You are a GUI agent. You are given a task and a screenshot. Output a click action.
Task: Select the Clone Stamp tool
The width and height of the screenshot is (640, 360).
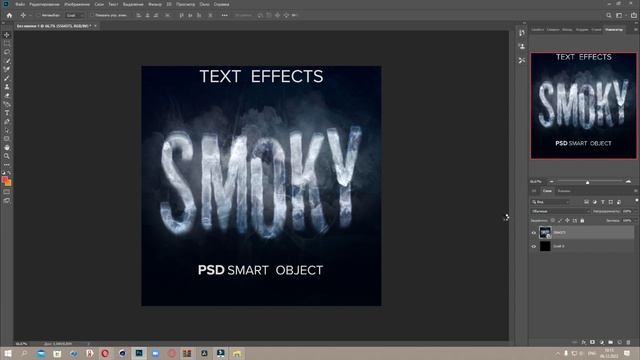pyautogui.click(x=7, y=87)
